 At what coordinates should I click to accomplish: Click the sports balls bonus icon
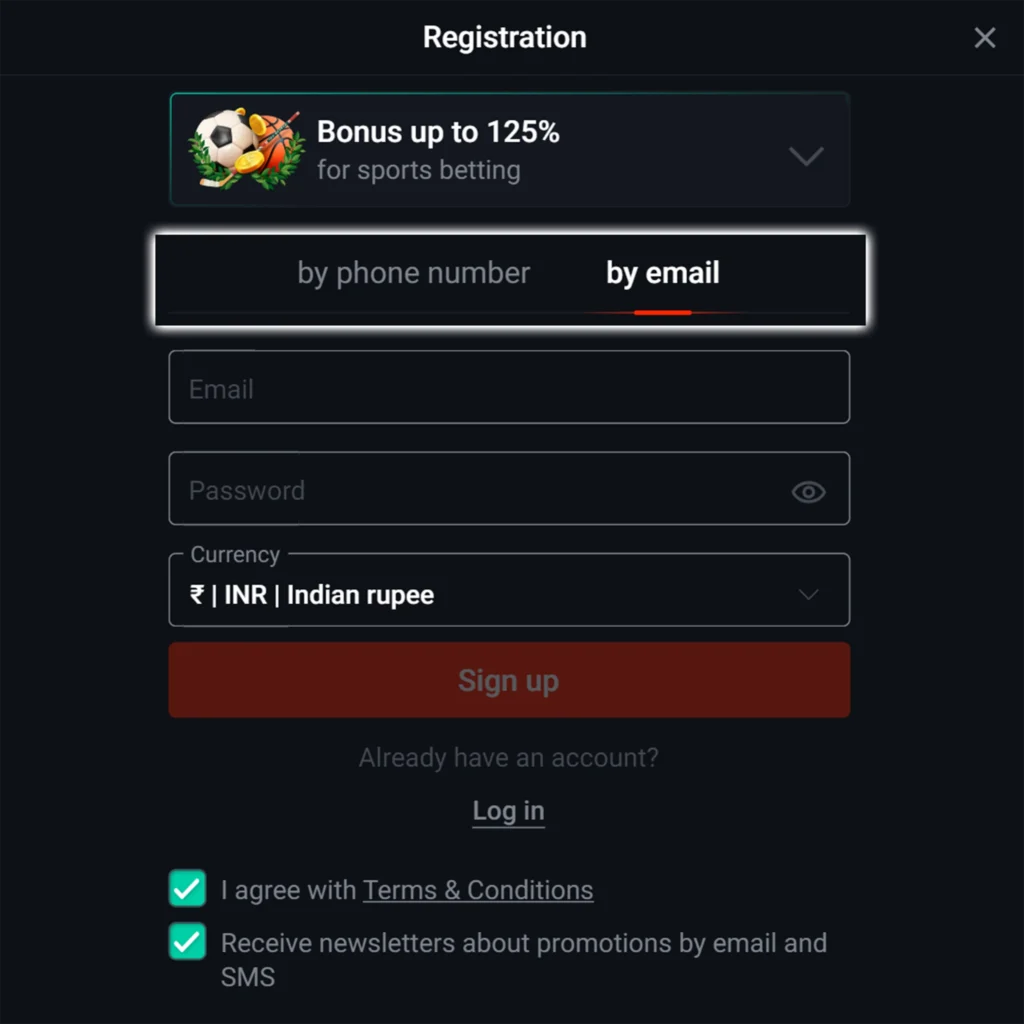click(x=246, y=149)
